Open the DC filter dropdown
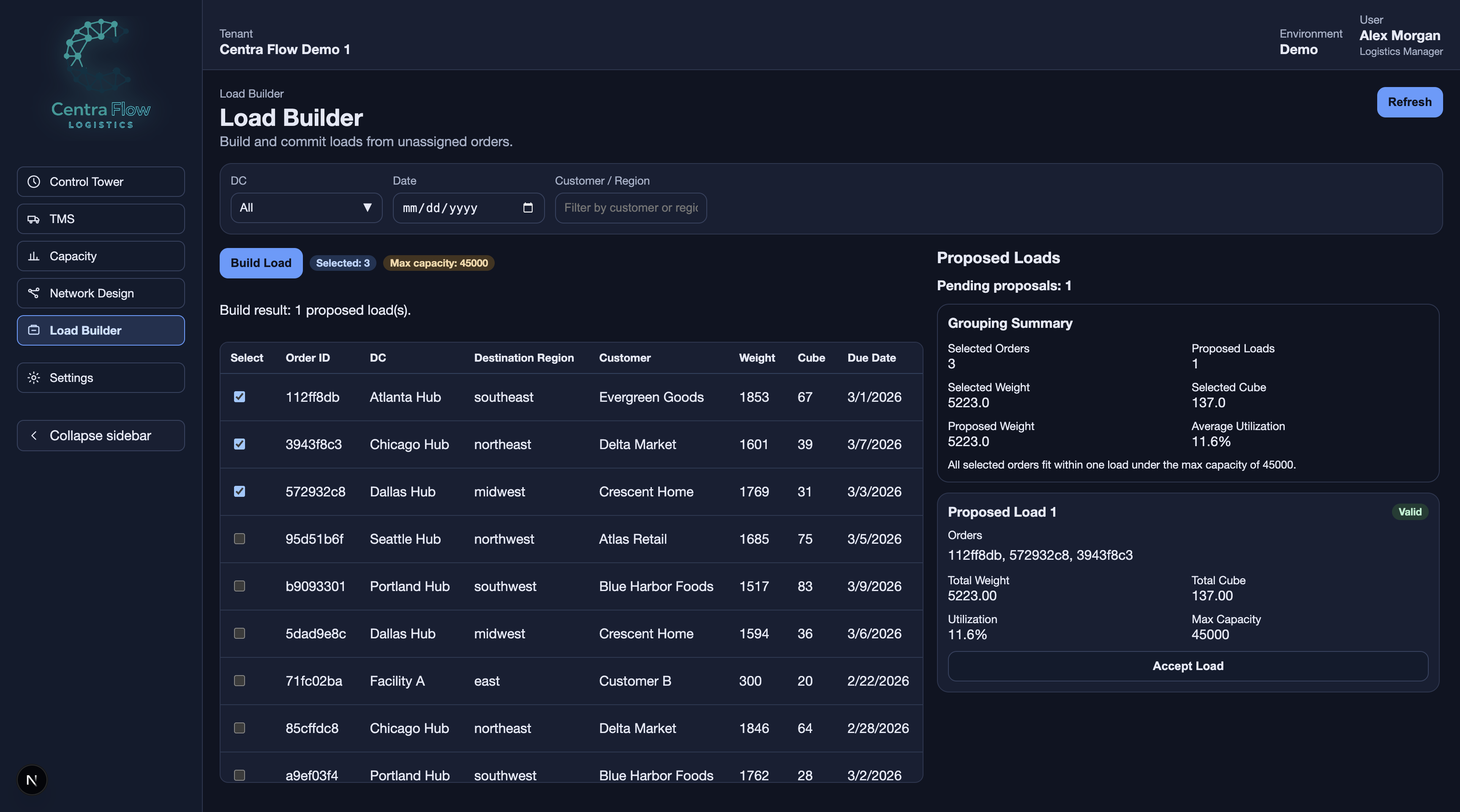The width and height of the screenshot is (1460, 812). (x=306, y=207)
